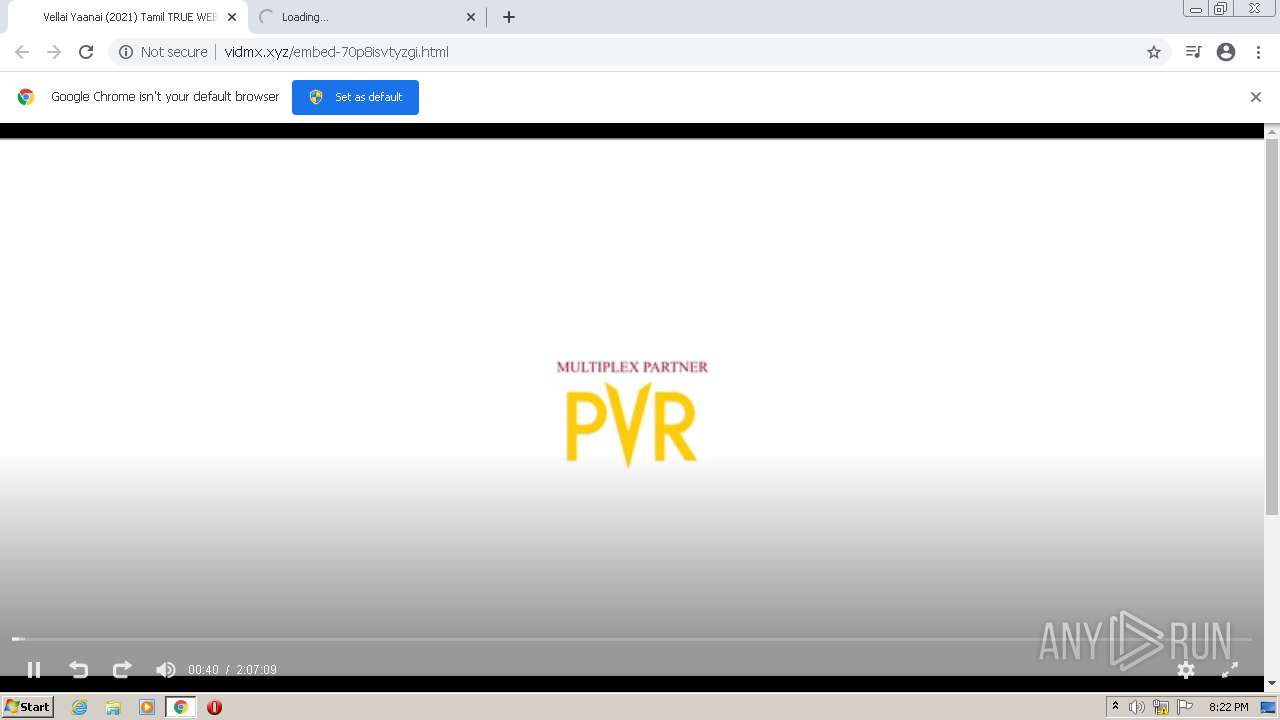
Task: Click the 00:40 / 2:07:09 time display
Action: coord(232,670)
